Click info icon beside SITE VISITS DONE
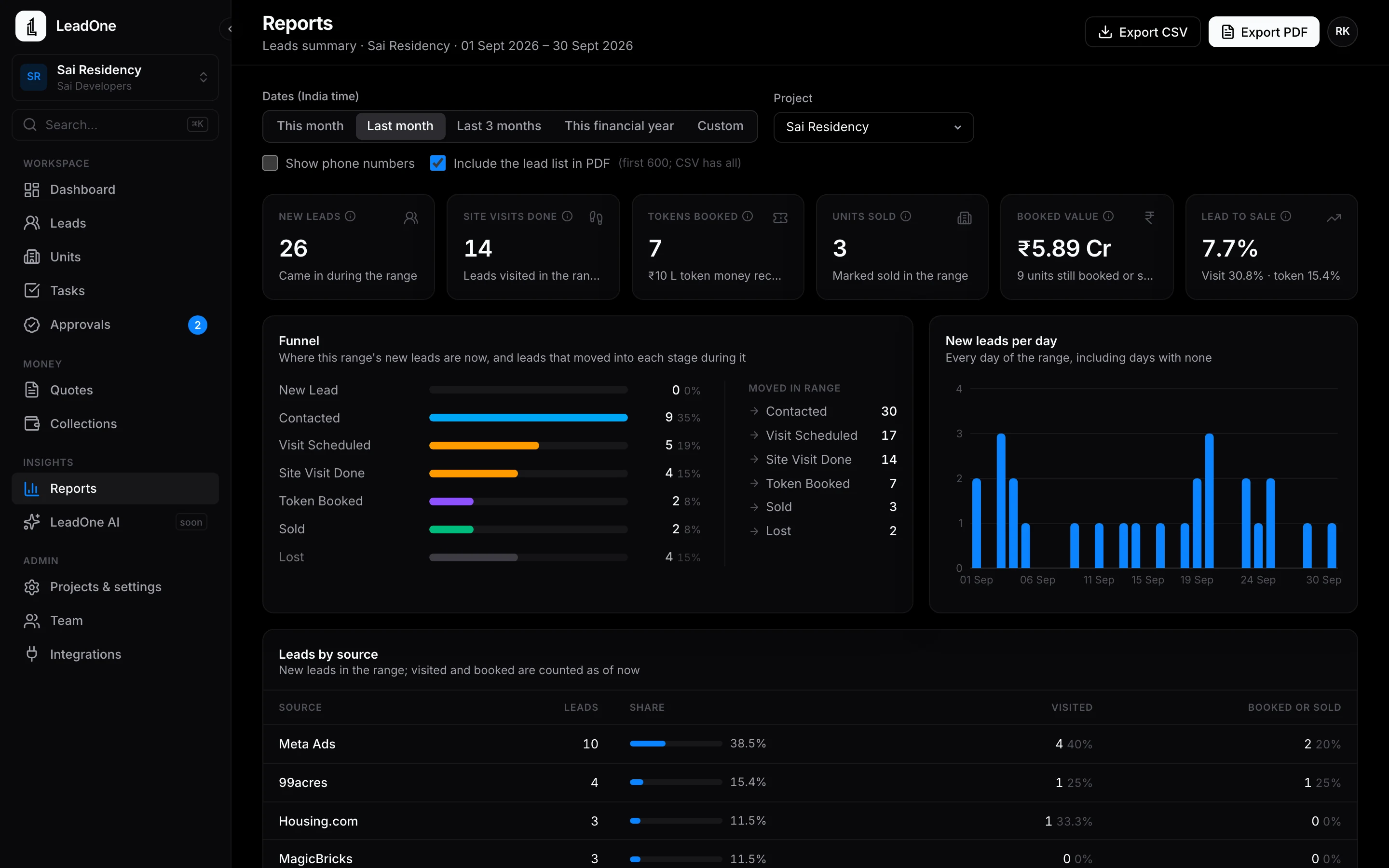The height and width of the screenshot is (868, 1389). click(567, 217)
